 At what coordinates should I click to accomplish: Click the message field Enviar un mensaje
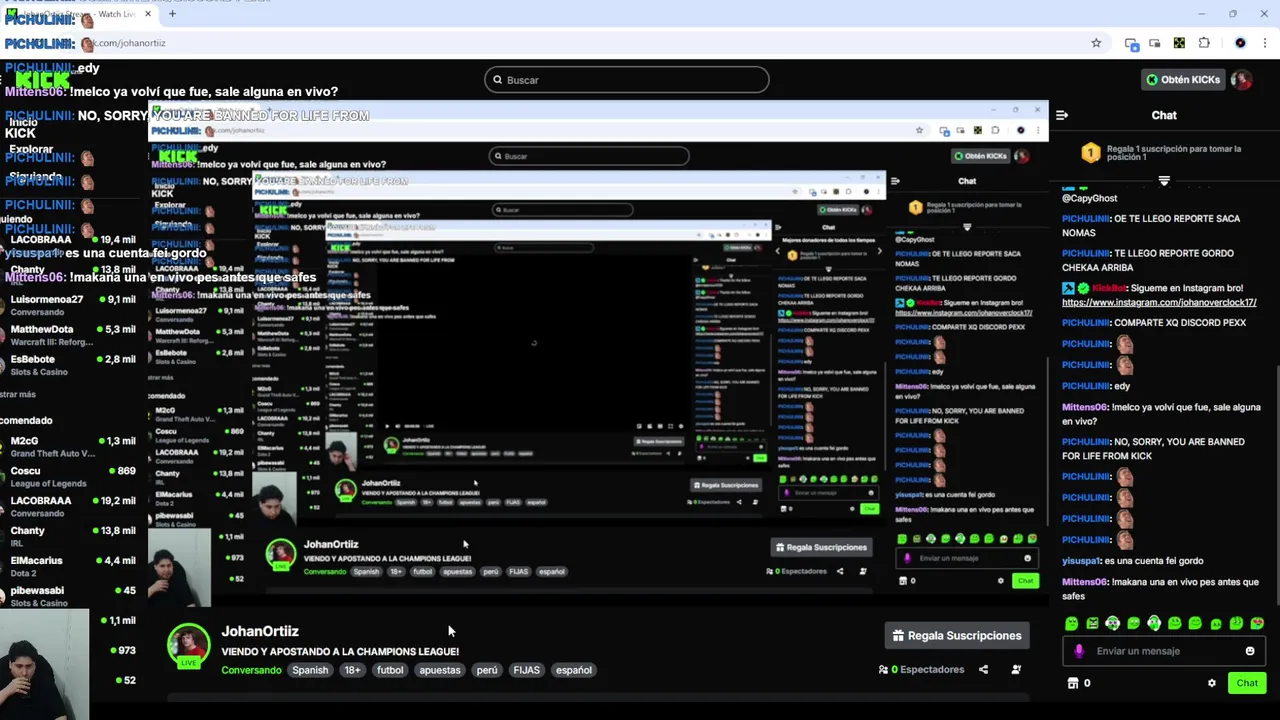tap(1163, 651)
